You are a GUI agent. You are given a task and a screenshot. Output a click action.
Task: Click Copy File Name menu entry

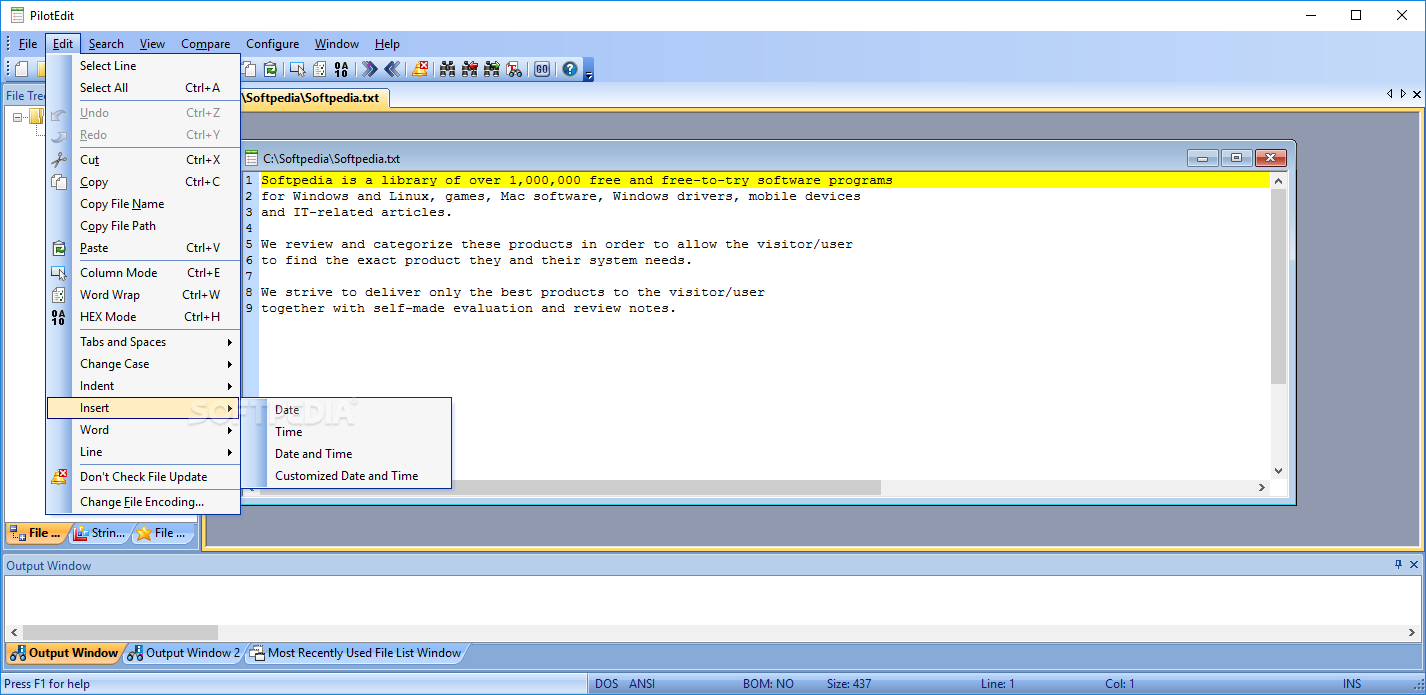point(143,204)
